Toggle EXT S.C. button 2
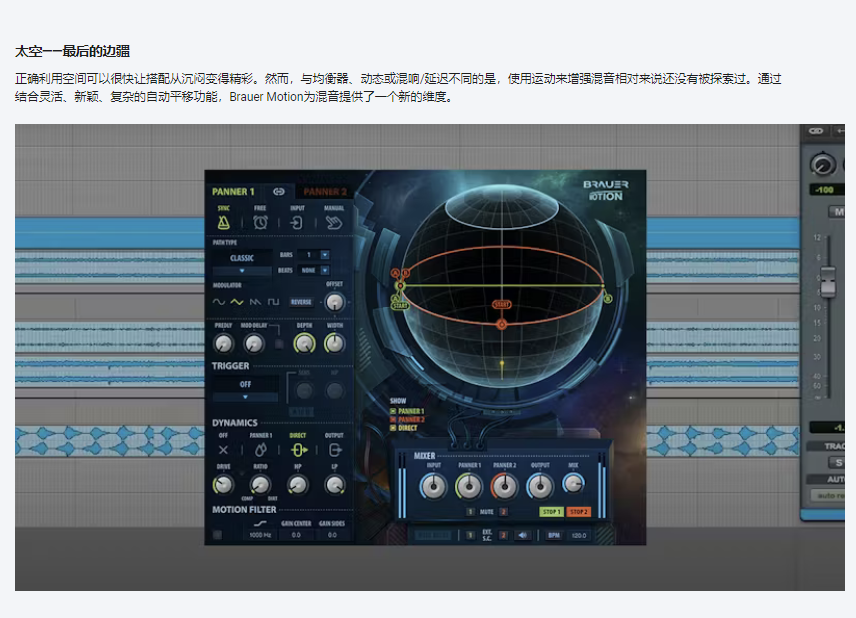 503,535
